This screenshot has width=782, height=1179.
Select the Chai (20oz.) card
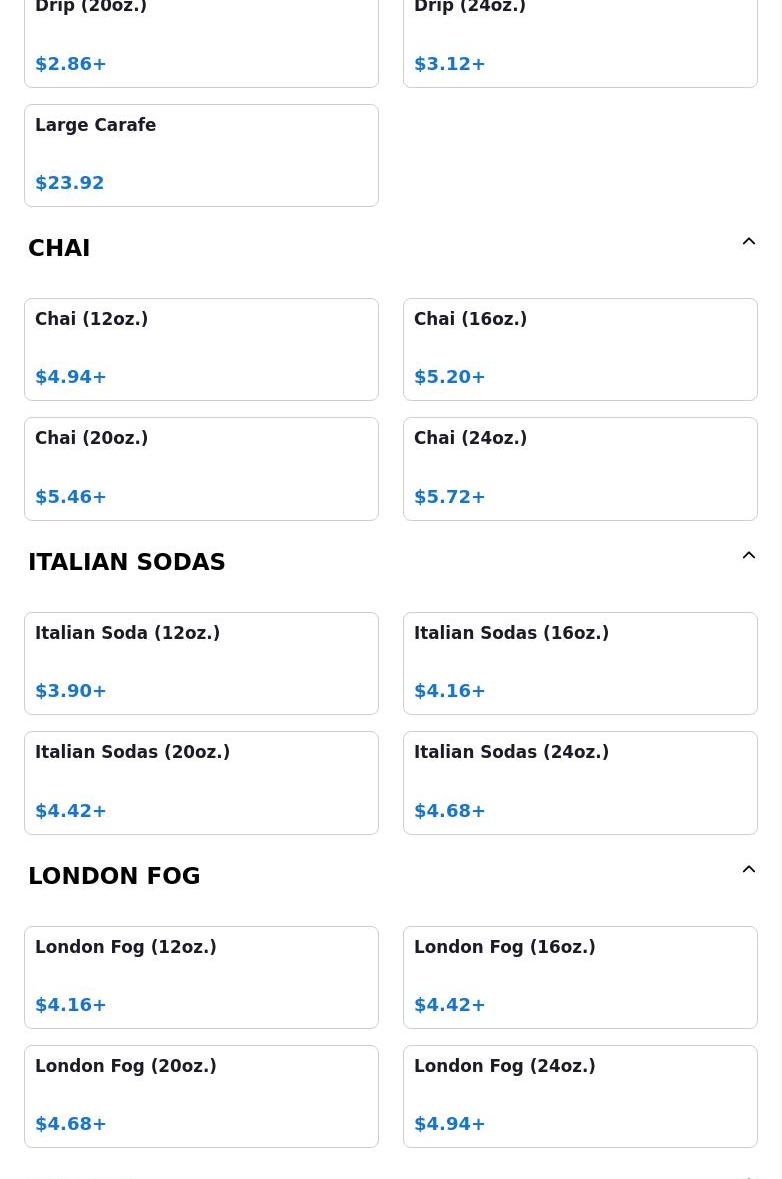201,468
